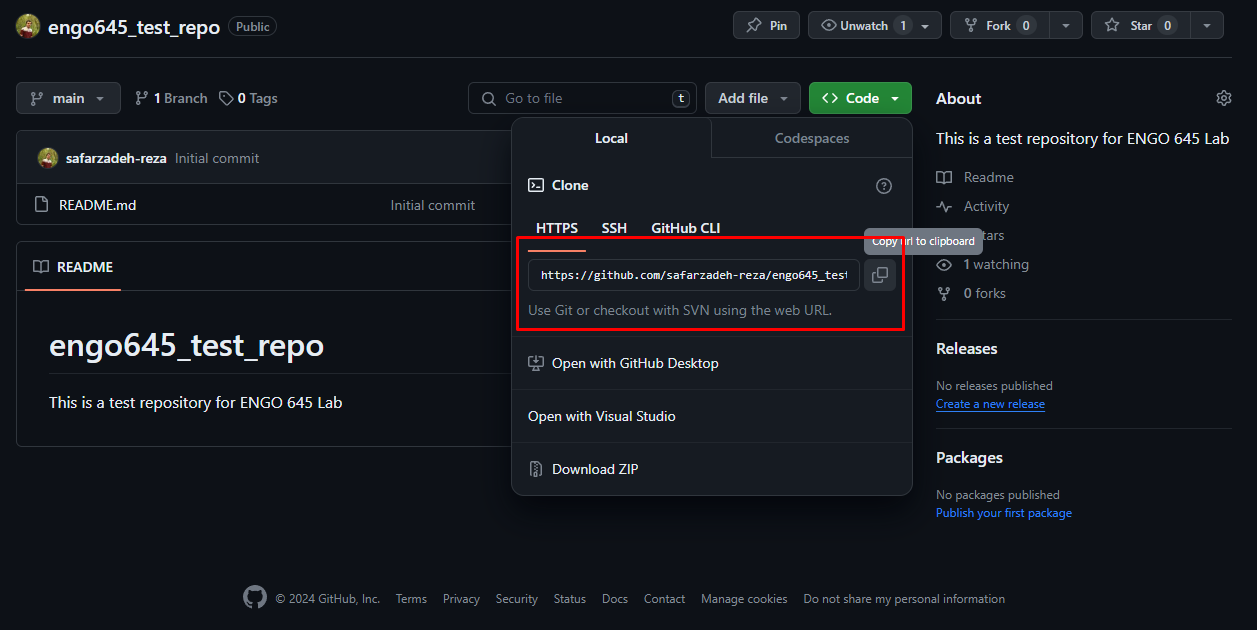This screenshot has width=1257, height=630.
Task: Open the Releases heading link
Action: click(x=967, y=349)
